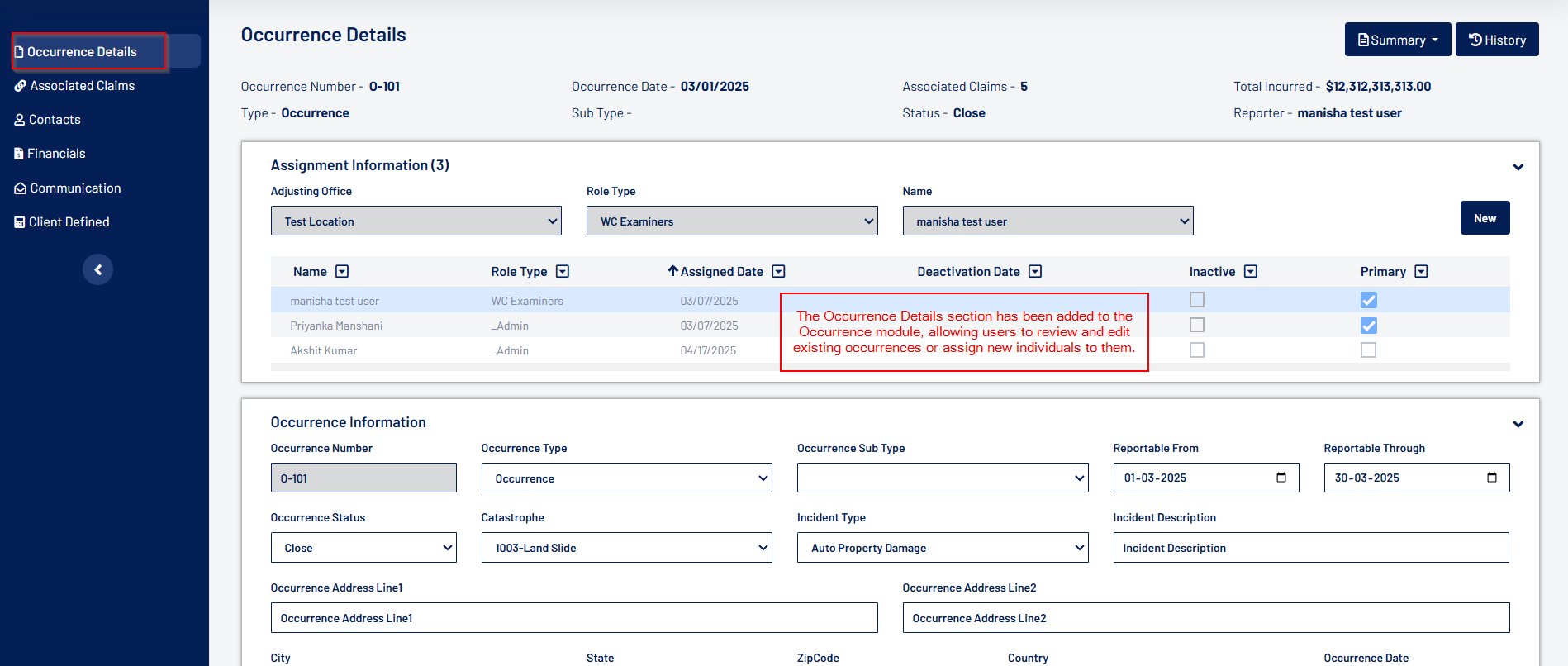Open the History button

point(1496,40)
